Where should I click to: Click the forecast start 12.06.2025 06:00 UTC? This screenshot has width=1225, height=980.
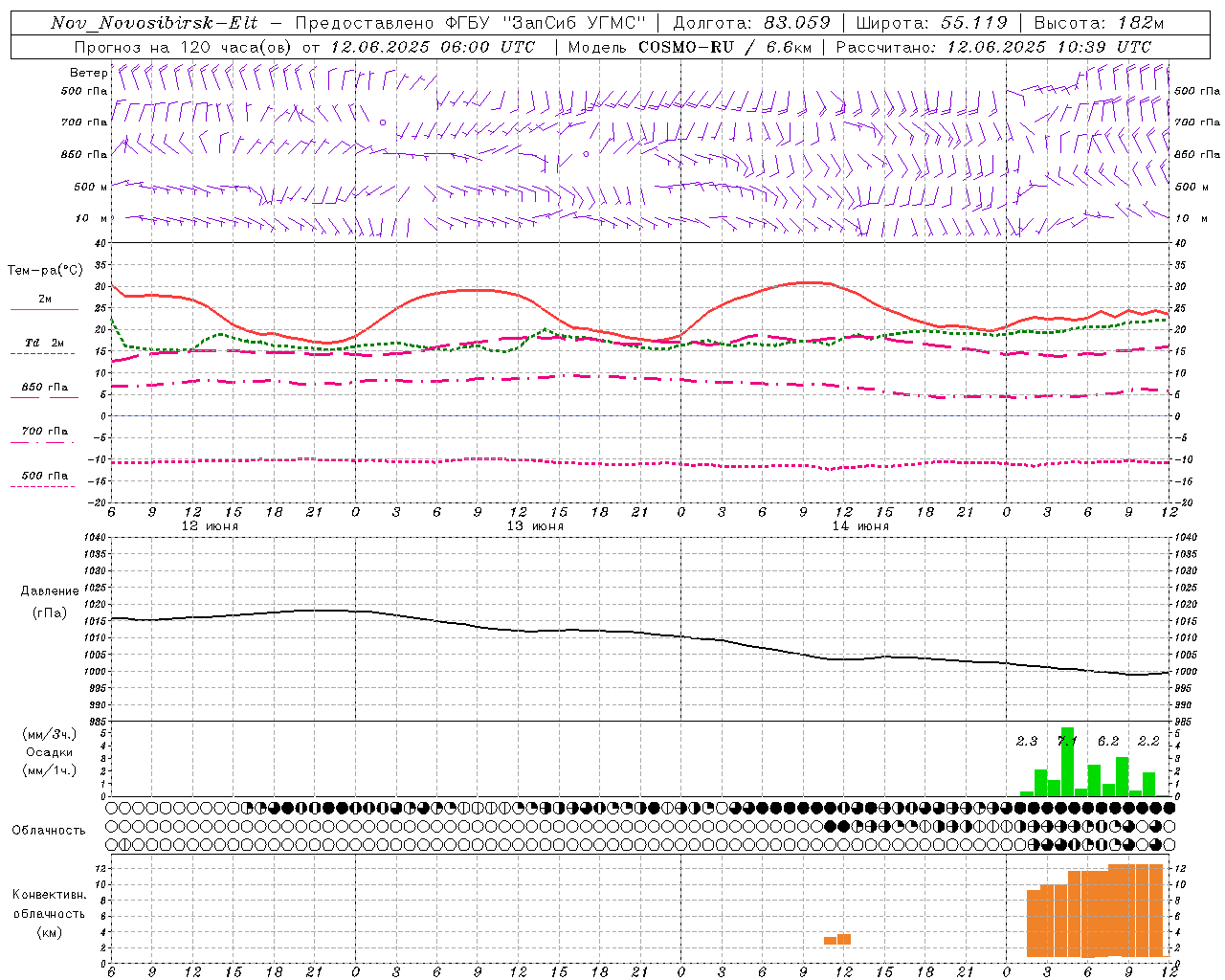[432, 47]
